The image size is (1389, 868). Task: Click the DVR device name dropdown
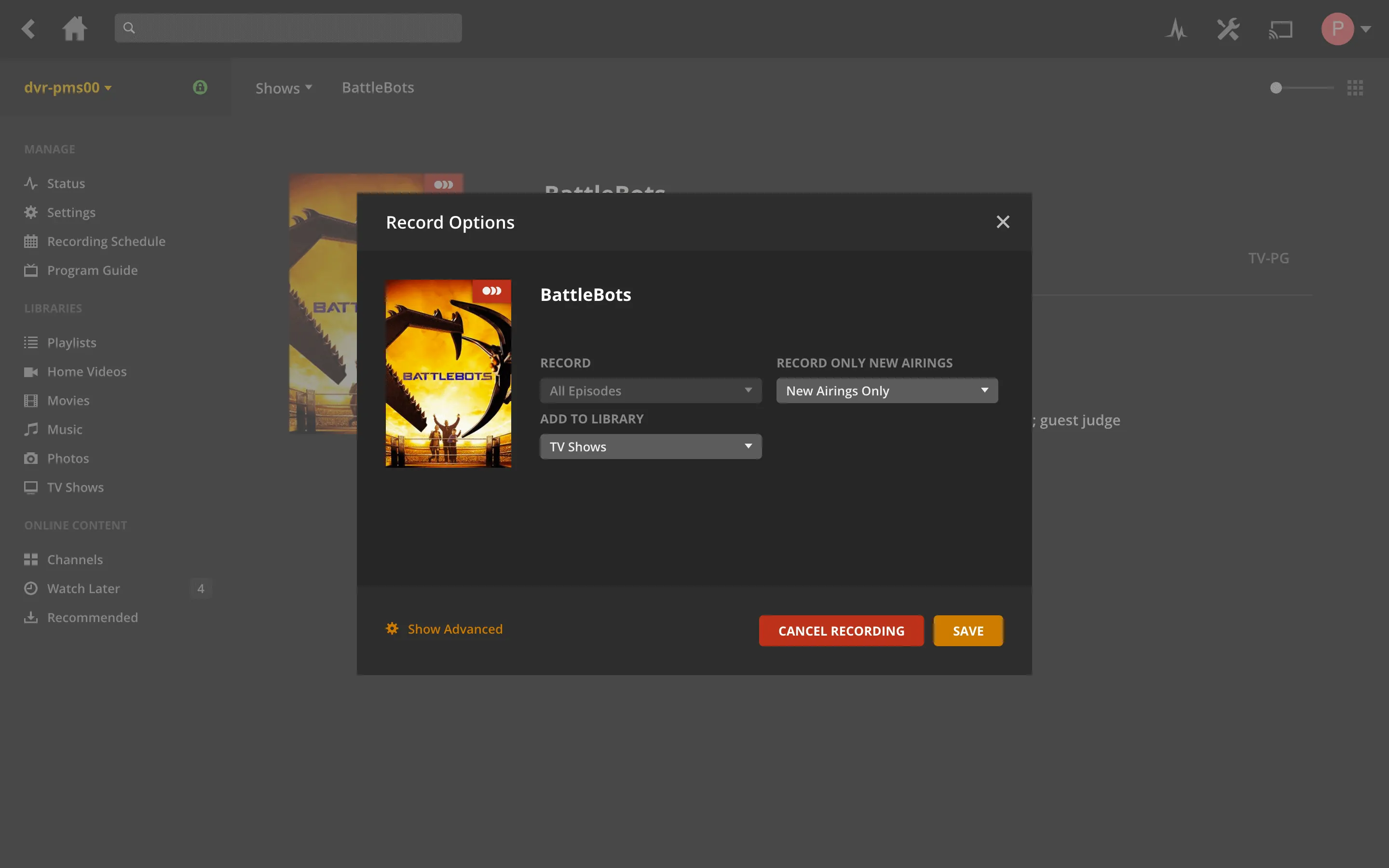click(x=67, y=88)
